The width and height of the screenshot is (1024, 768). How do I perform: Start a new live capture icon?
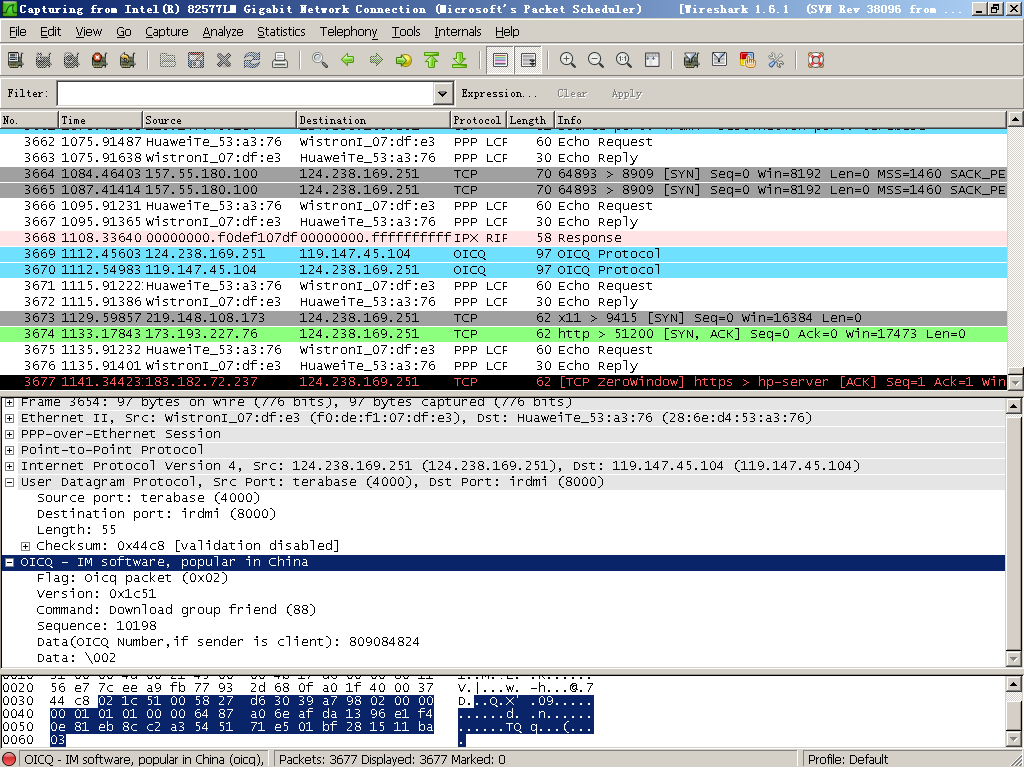(72, 60)
